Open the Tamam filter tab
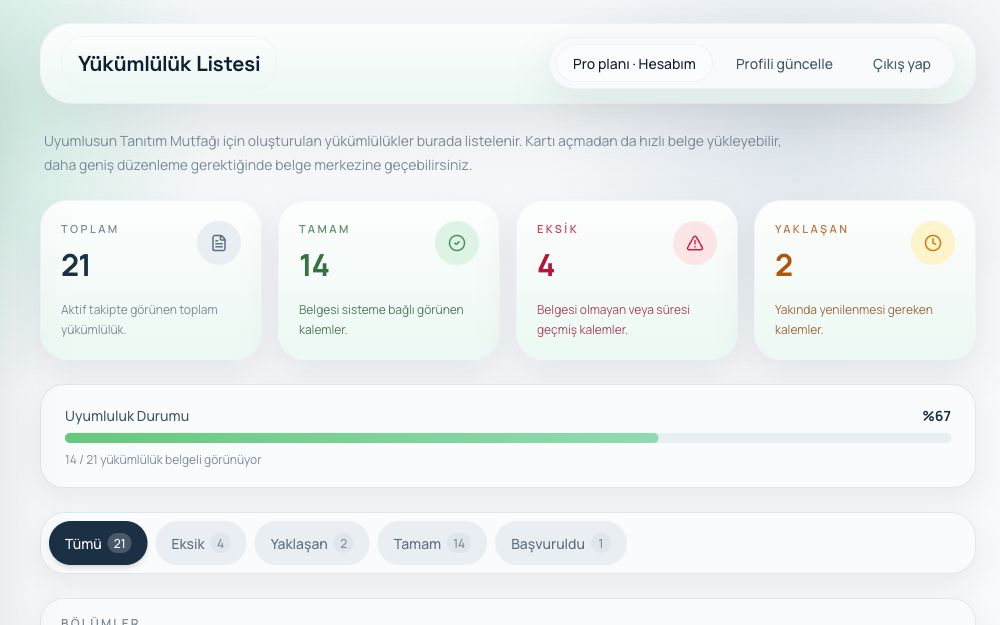The width and height of the screenshot is (1000, 625). click(432, 543)
